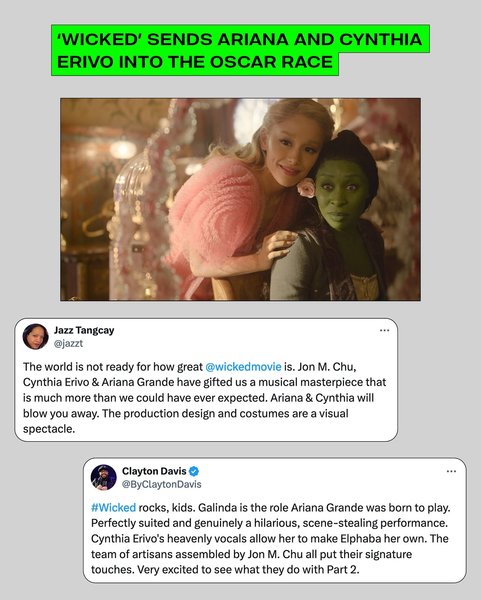The width and height of the screenshot is (481, 600).
Task: Click the Jazz Tangcay display name
Action: click(84, 330)
